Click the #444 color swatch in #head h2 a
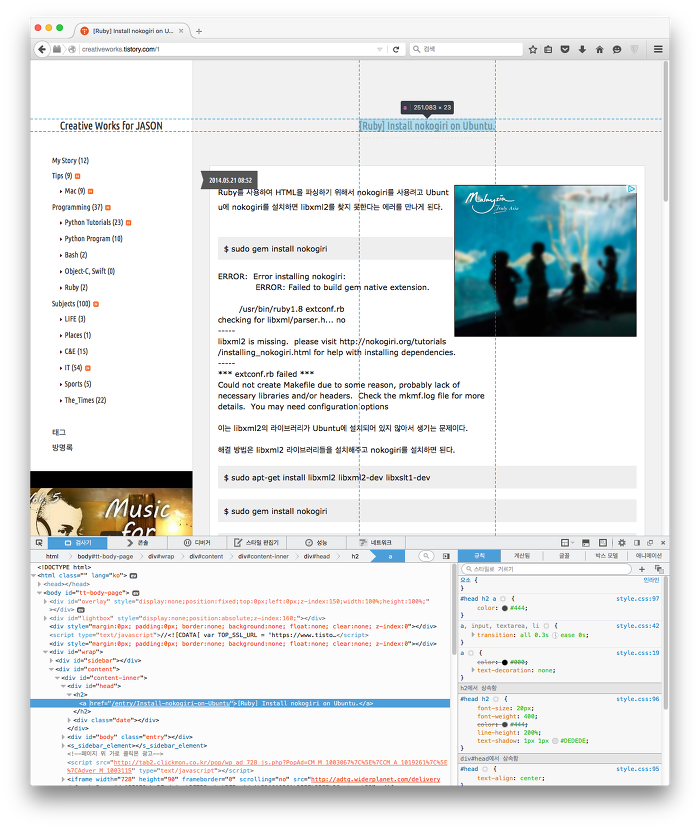Image resolution: width=700 pixels, height=829 pixels. [x=505, y=608]
